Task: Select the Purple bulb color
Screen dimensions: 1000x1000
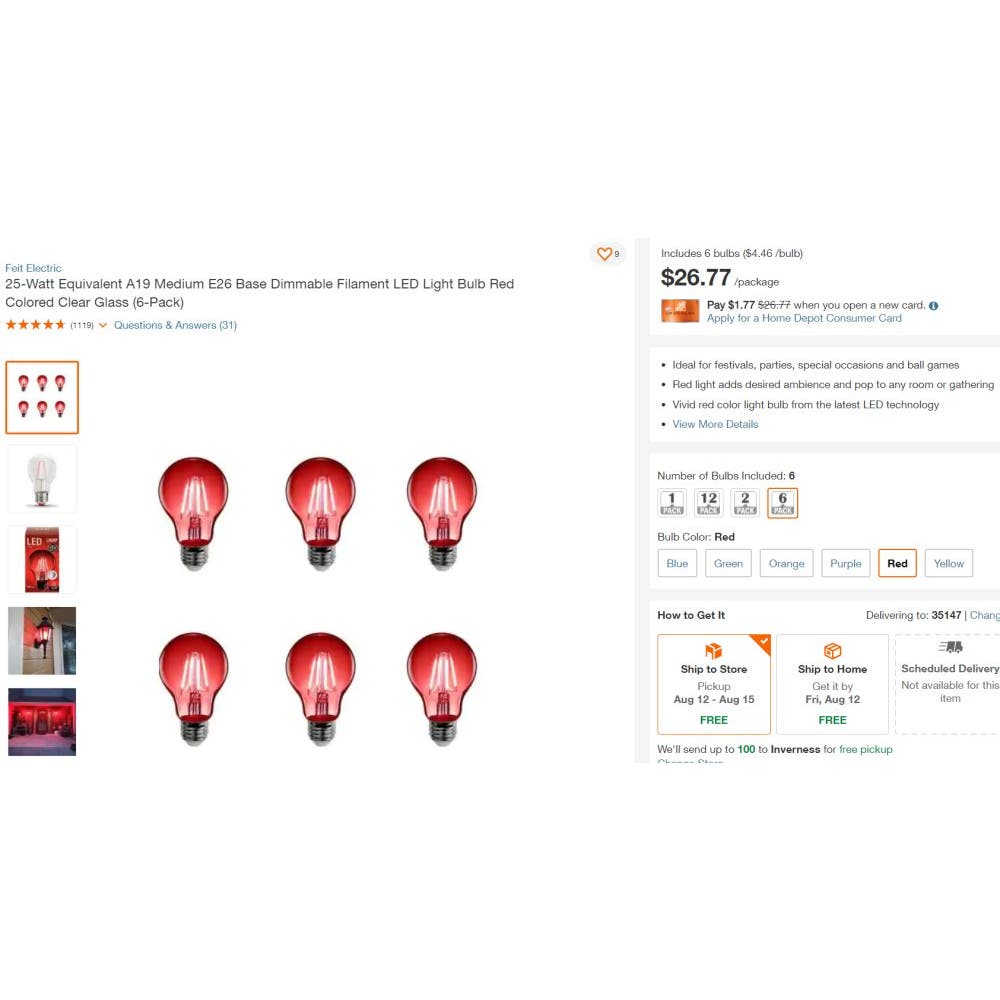Action: point(845,563)
